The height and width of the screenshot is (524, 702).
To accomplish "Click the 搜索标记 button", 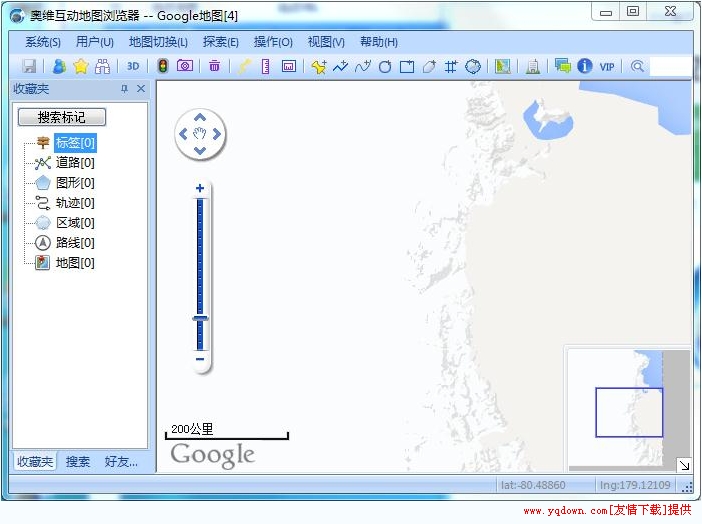I will pyautogui.click(x=62, y=117).
